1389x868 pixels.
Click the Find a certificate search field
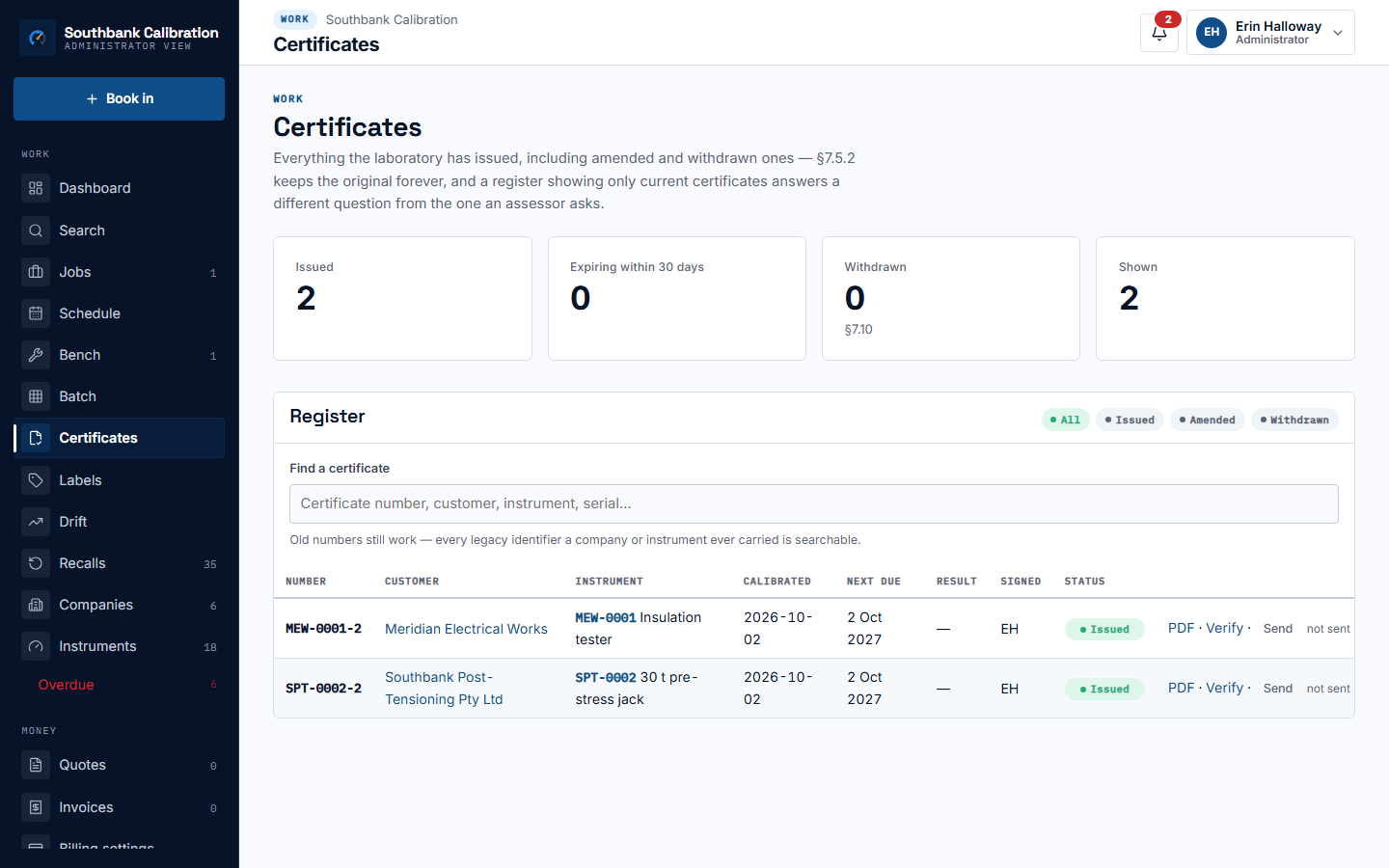pos(814,503)
